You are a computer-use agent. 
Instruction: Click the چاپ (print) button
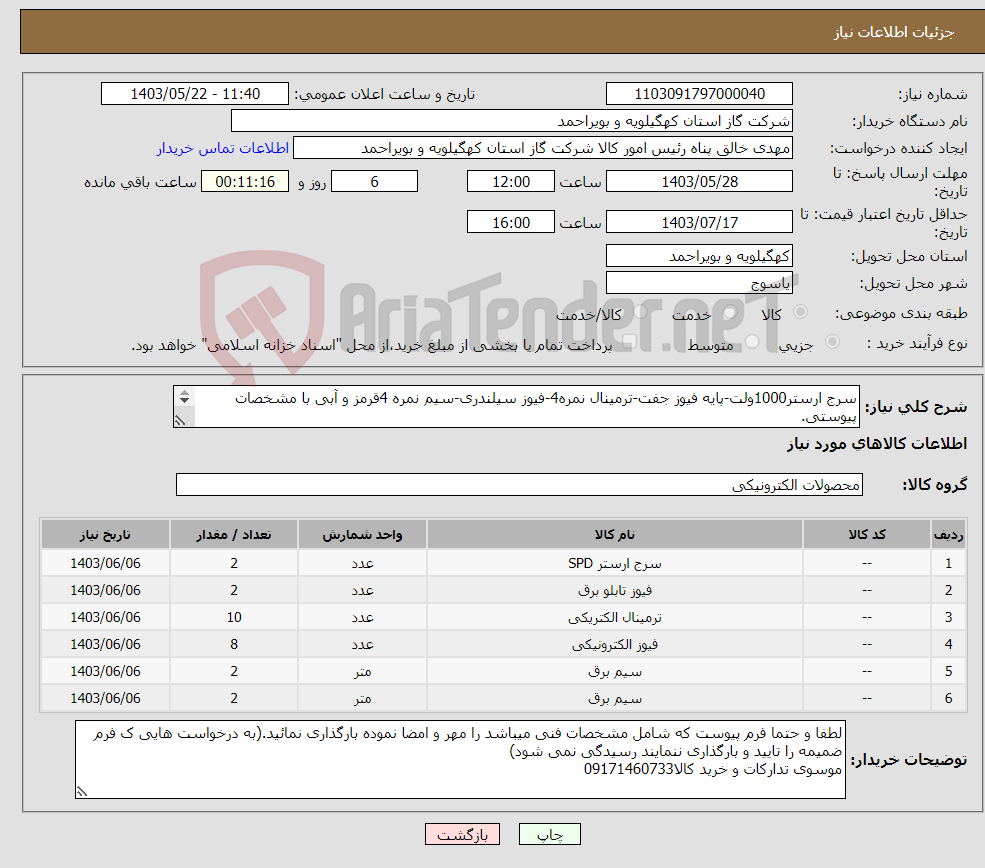(549, 834)
